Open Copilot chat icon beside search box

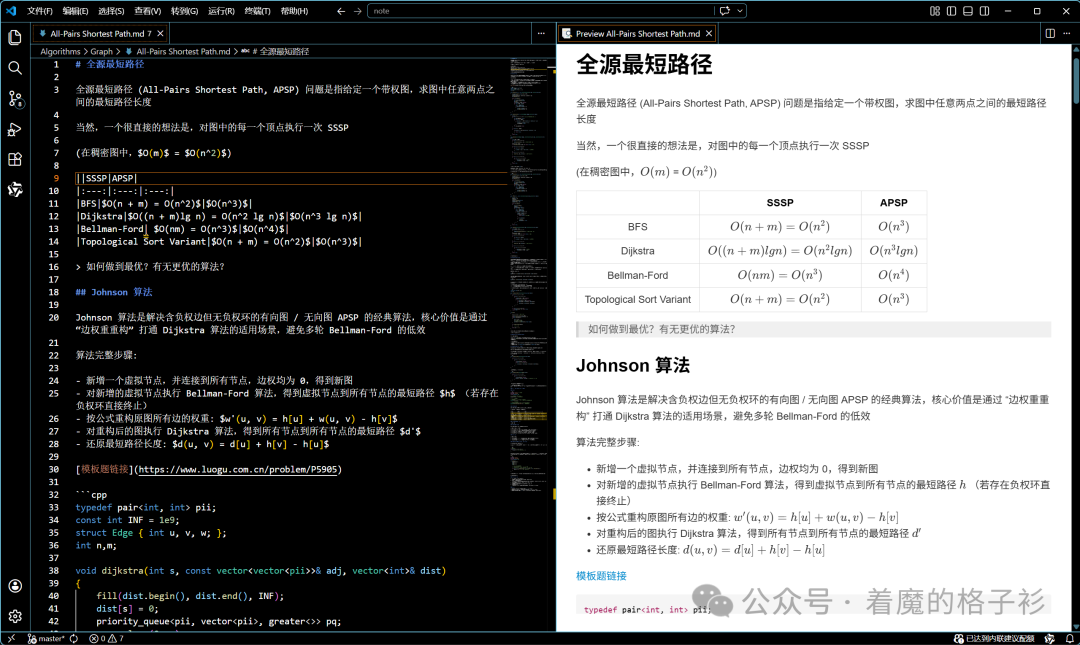click(725, 11)
